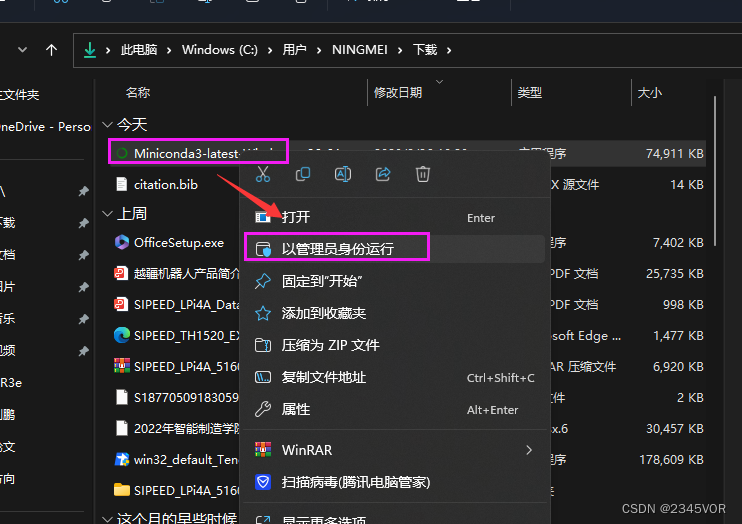Click the star icon beside 添加到收藏夹
Image resolution: width=742 pixels, height=524 pixels.
(263, 313)
